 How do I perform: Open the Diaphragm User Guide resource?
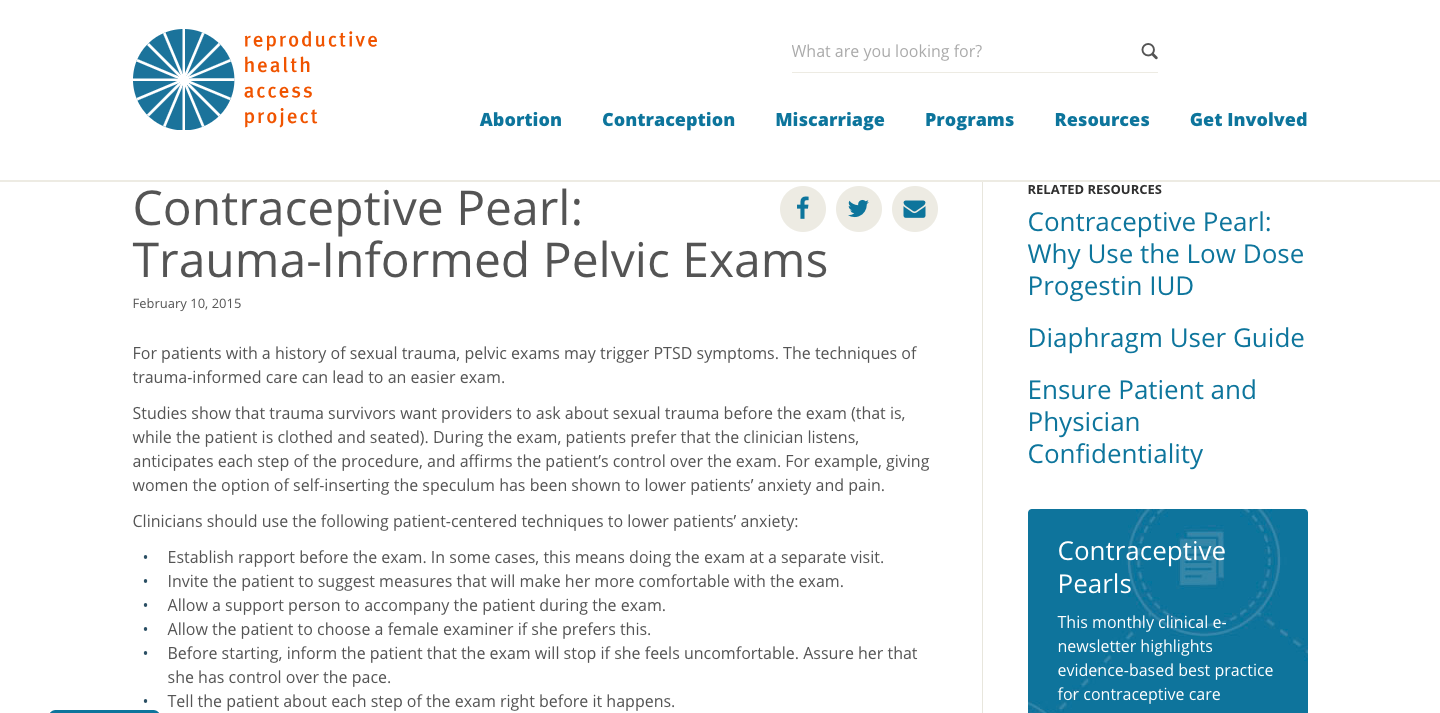tap(1166, 338)
